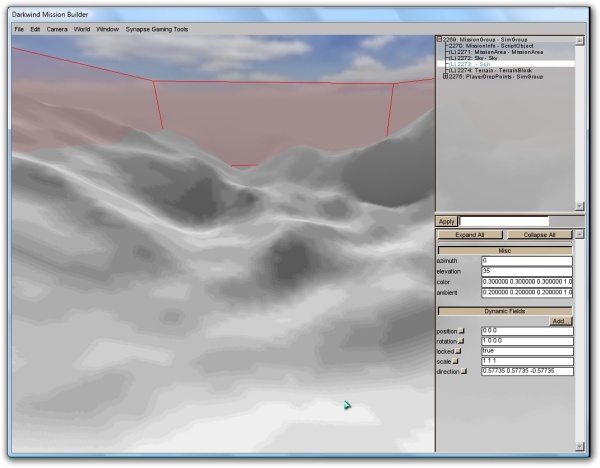Click the small button beside direction label
The height and width of the screenshot is (468, 600).
coord(464,371)
